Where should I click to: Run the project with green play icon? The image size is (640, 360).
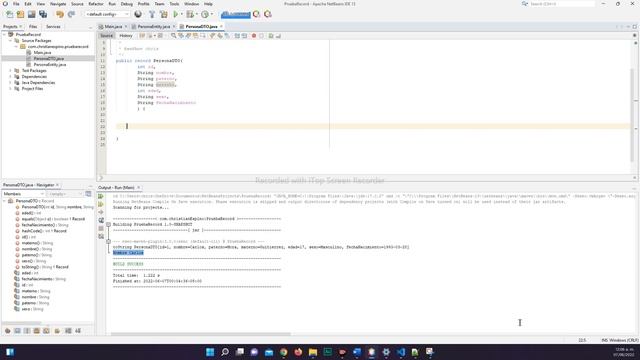[176, 14]
